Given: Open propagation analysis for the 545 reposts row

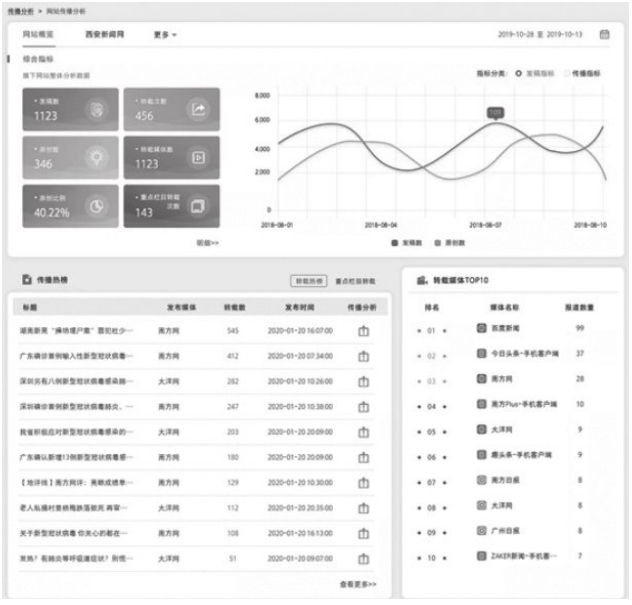Looking at the screenshot, I should pos(364,331).
